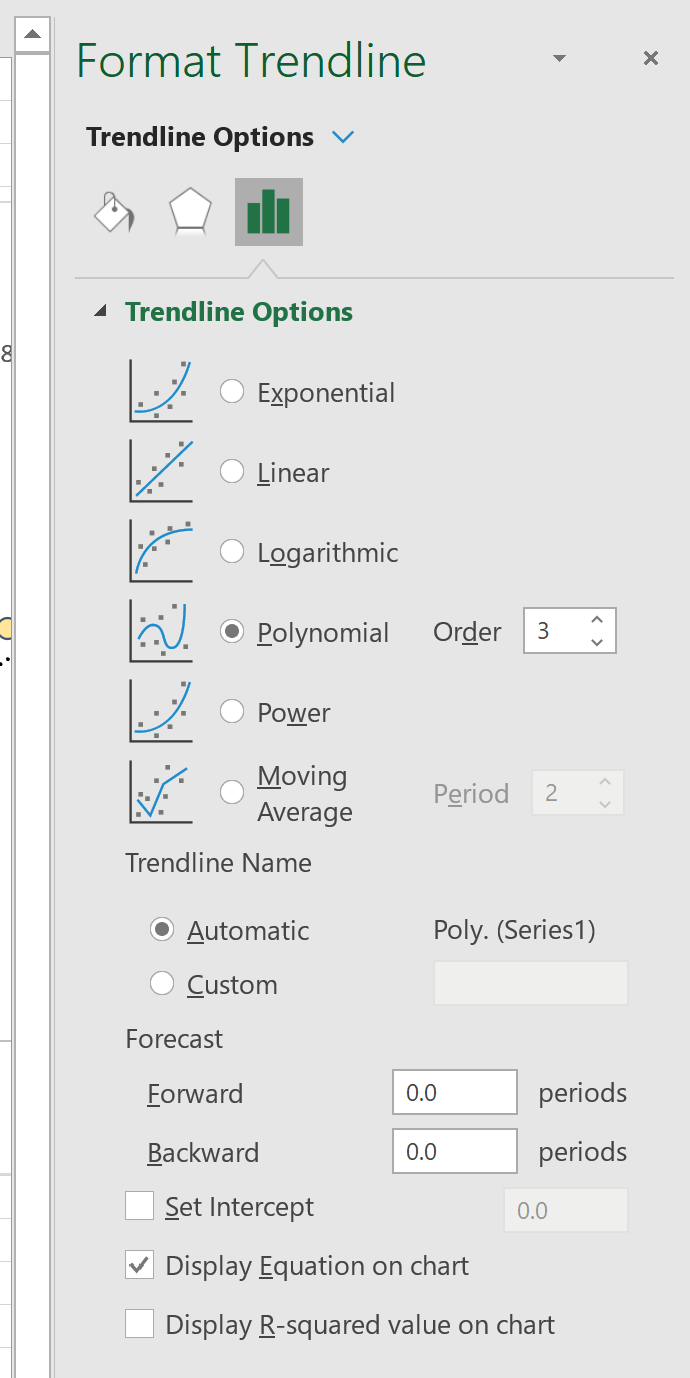Select the Exponential radio button
Viewport: 690px width, 1378px height.
(x=232, y=392)
